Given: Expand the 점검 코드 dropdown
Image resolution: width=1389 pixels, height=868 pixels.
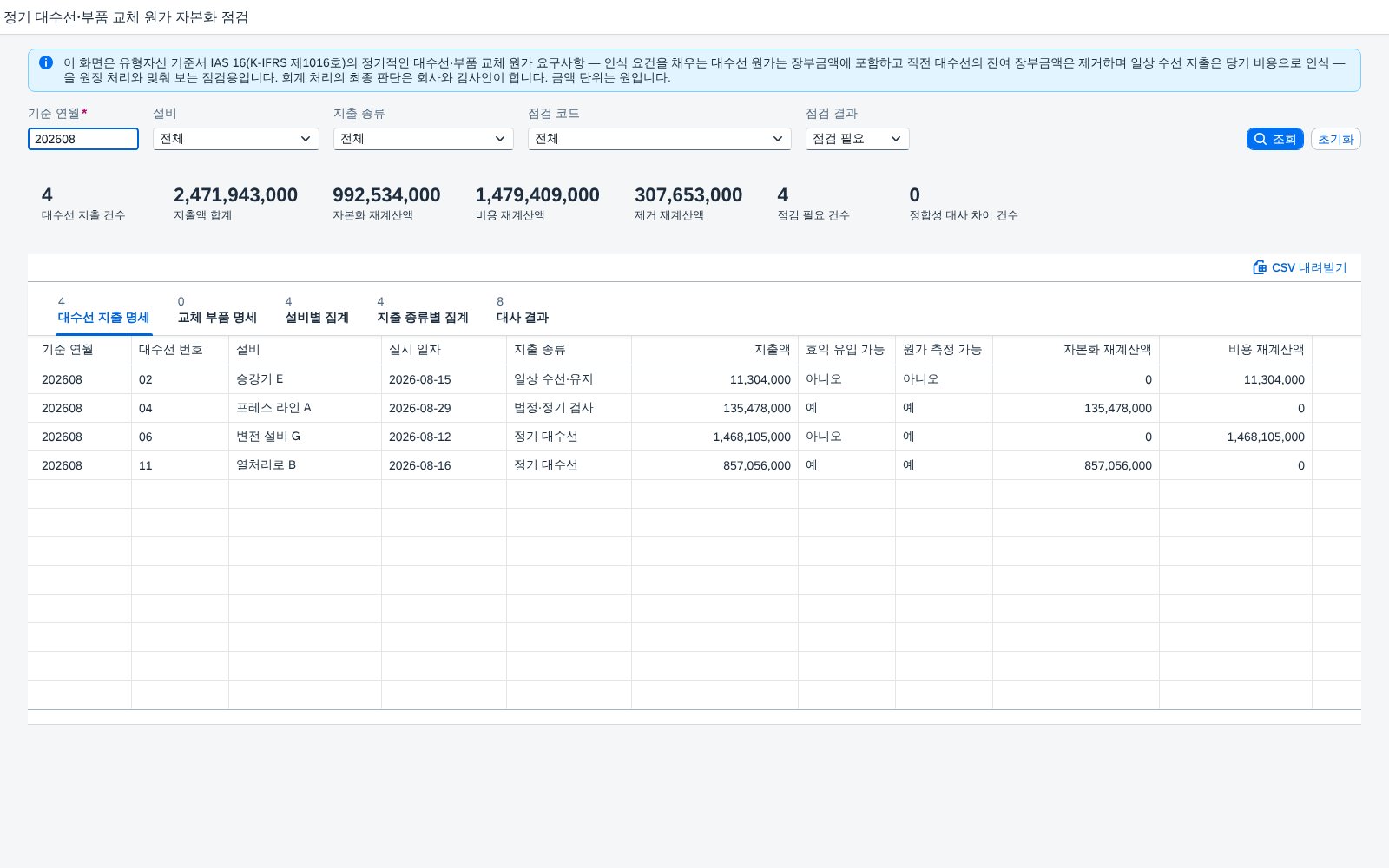Looking at the screenshot, I should 660,139.
